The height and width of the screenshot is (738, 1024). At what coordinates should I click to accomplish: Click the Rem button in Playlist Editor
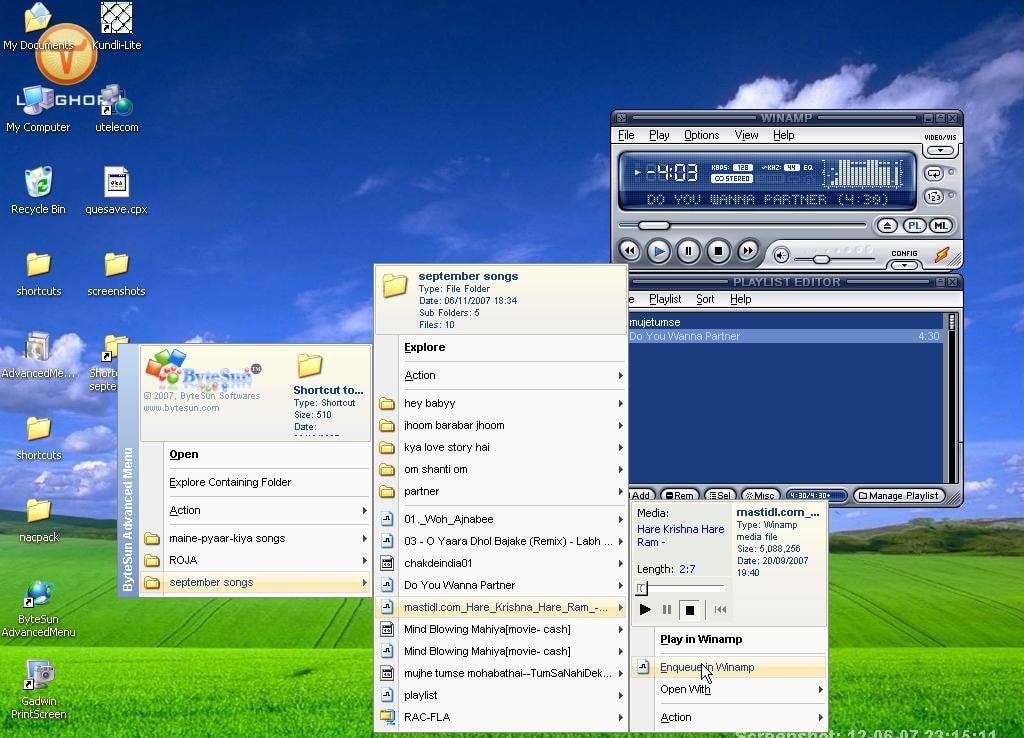point(679,496)
